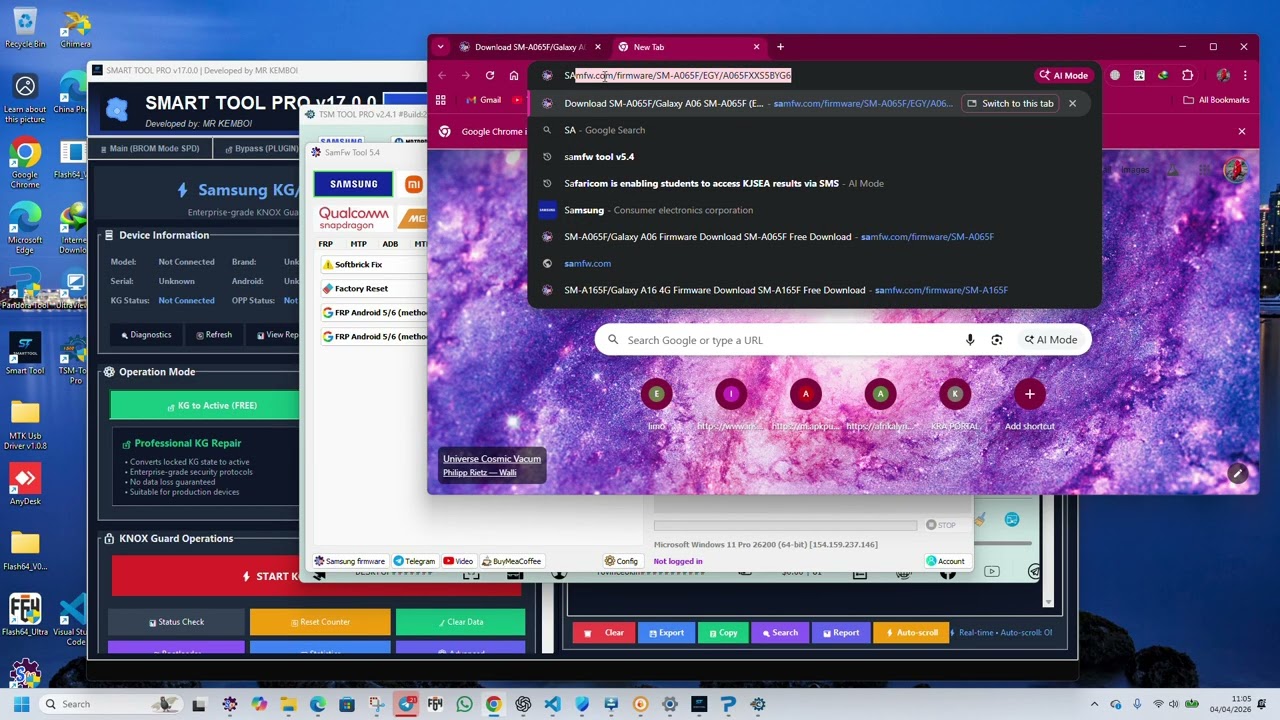Screen dimensions: 1280x720
Task: Open Account in SamFw Tool
Action: coord(946,561)
